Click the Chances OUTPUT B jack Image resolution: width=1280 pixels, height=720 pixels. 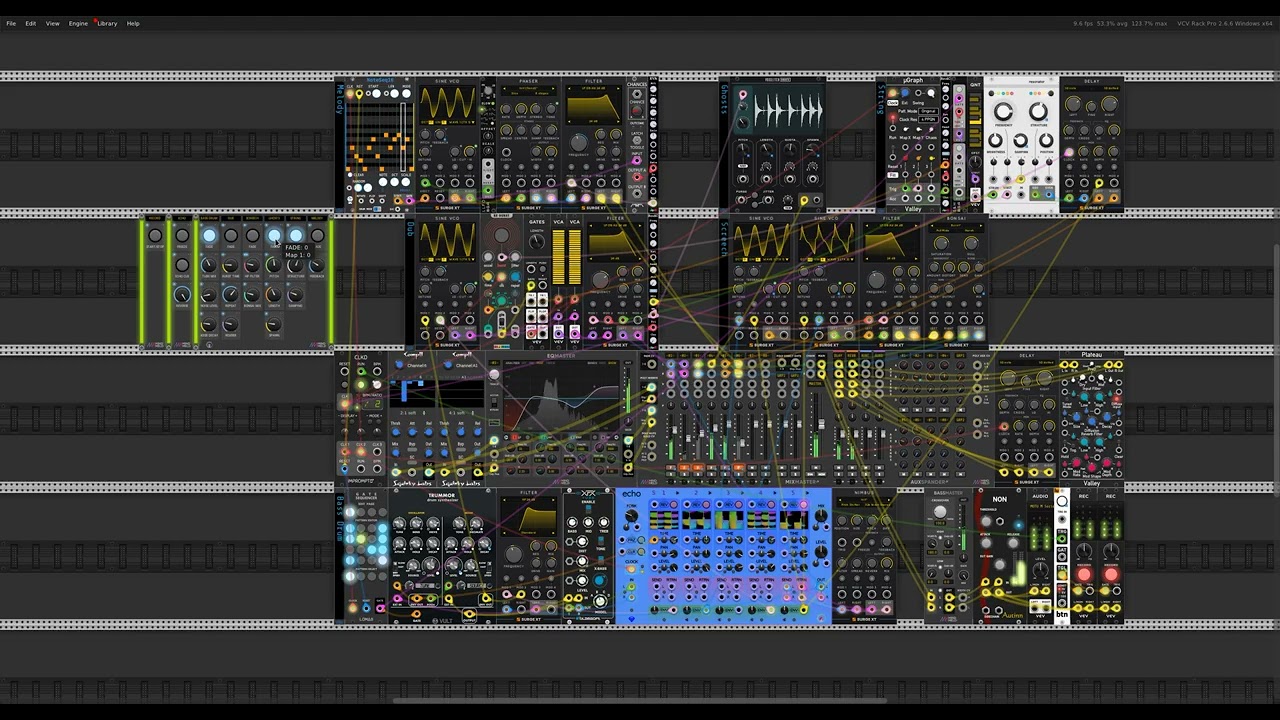637,193
